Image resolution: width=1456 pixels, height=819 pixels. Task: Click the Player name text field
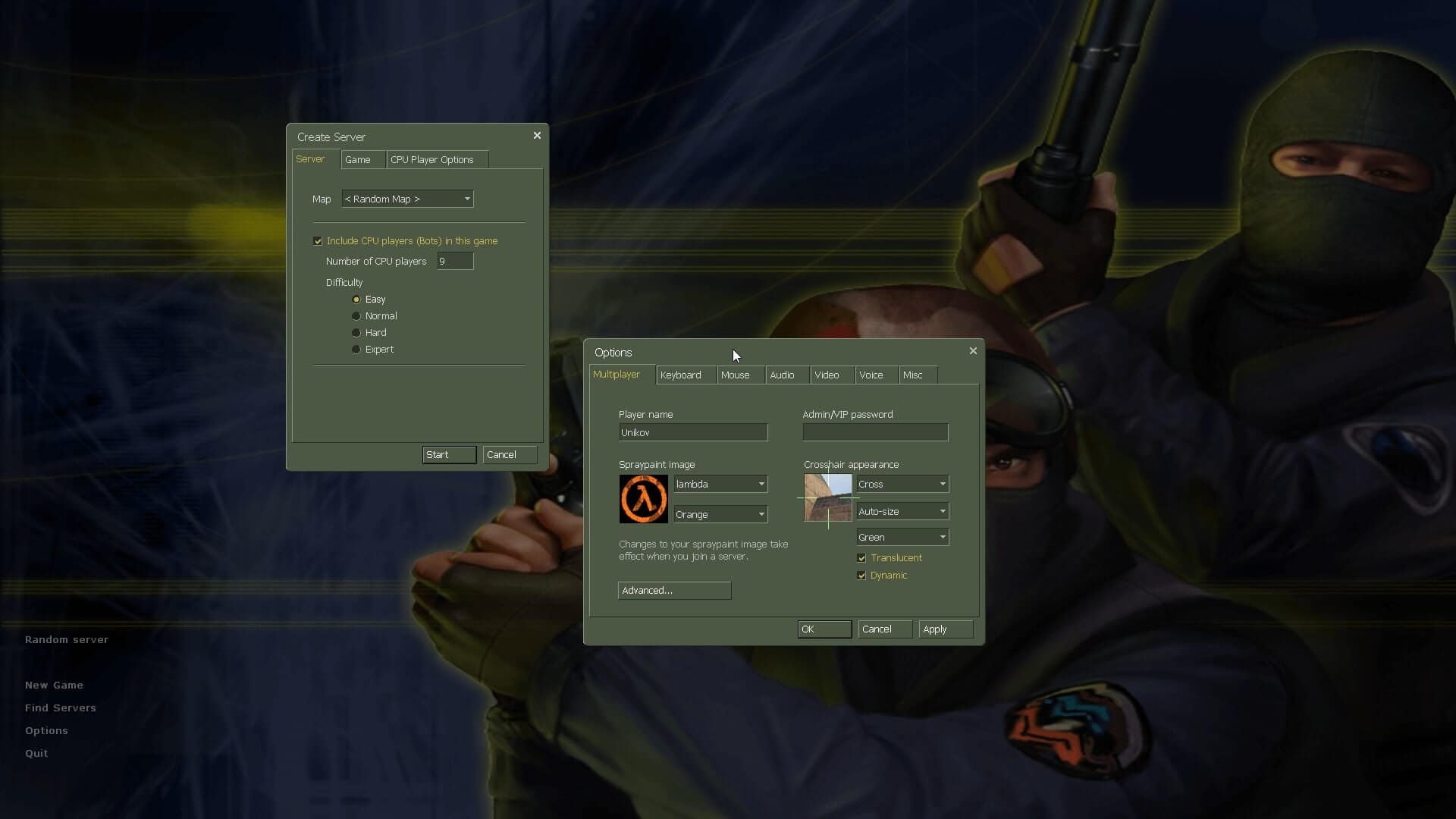pyautogui.click(x=693, y=432)
